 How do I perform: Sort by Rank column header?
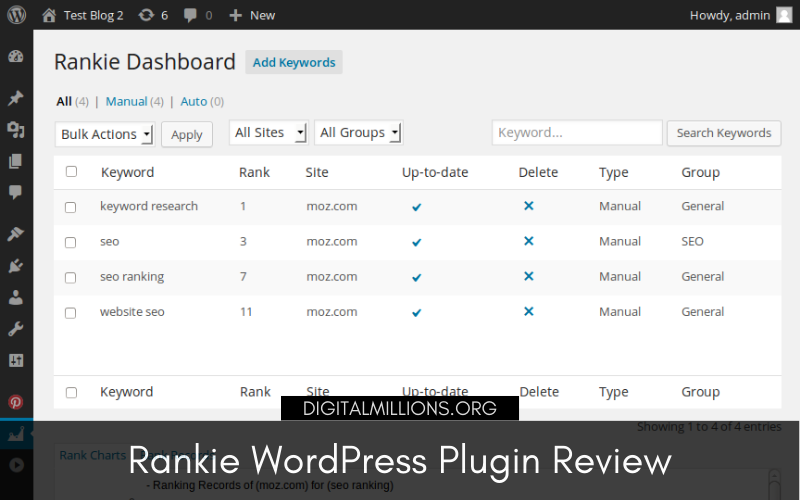(254, 172)
